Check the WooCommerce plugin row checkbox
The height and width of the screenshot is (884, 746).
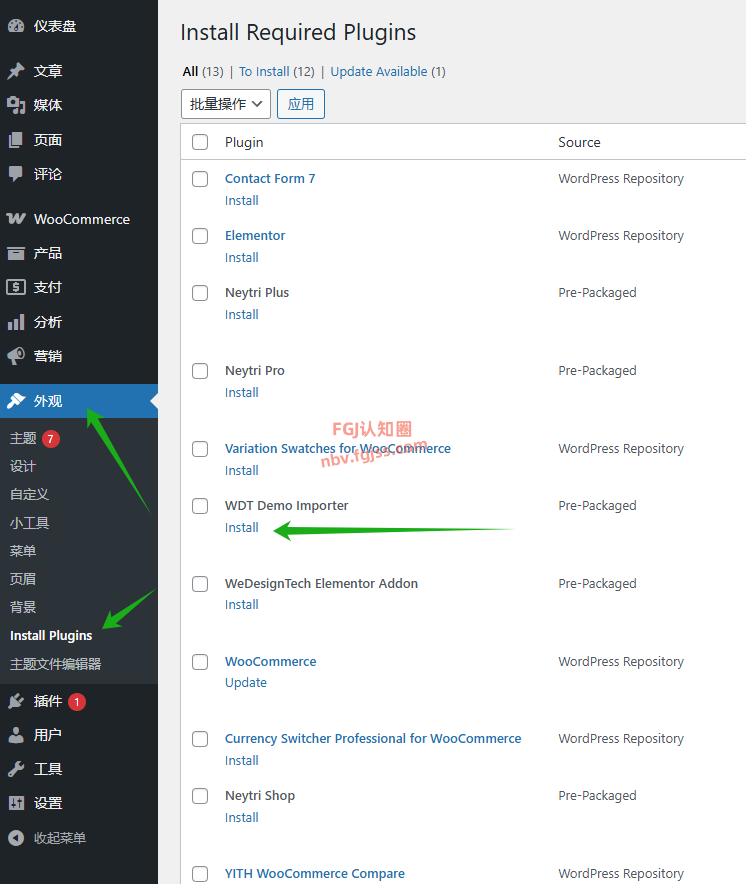click(x=200, y=661)
